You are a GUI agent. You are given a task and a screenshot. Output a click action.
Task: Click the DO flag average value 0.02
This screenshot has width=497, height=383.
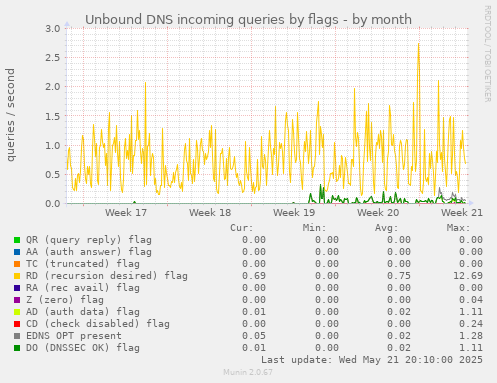398,348
